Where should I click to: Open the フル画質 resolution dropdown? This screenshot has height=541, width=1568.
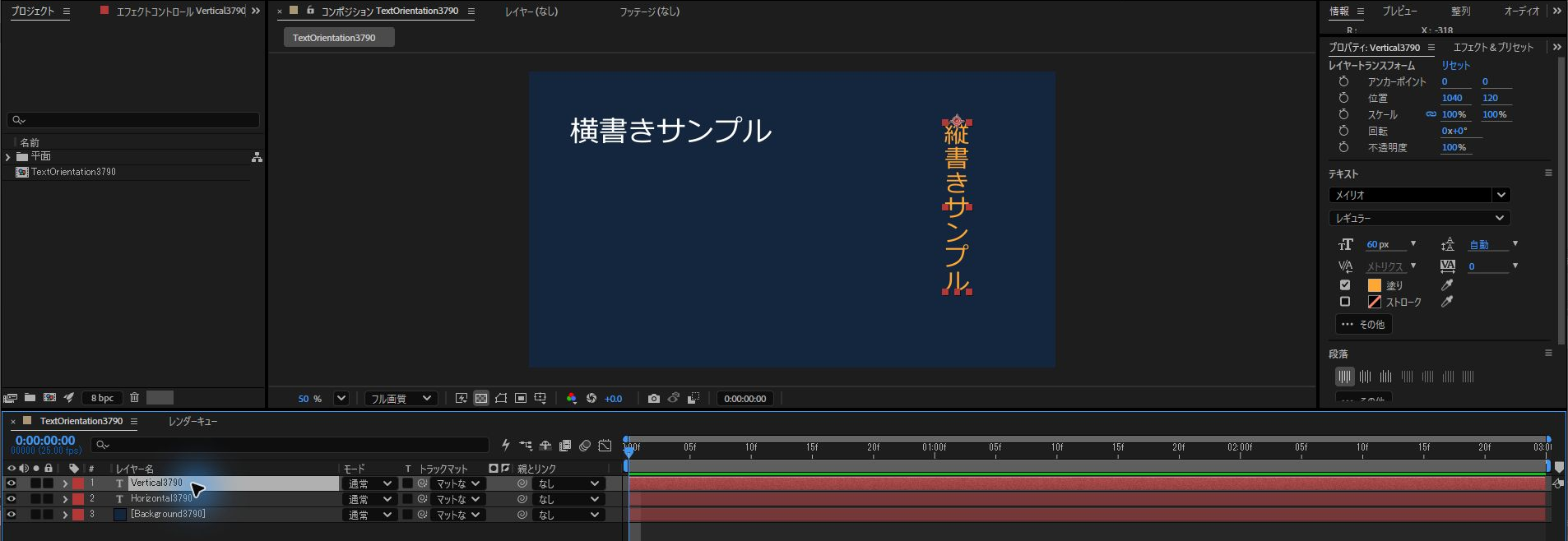(401, 399)
